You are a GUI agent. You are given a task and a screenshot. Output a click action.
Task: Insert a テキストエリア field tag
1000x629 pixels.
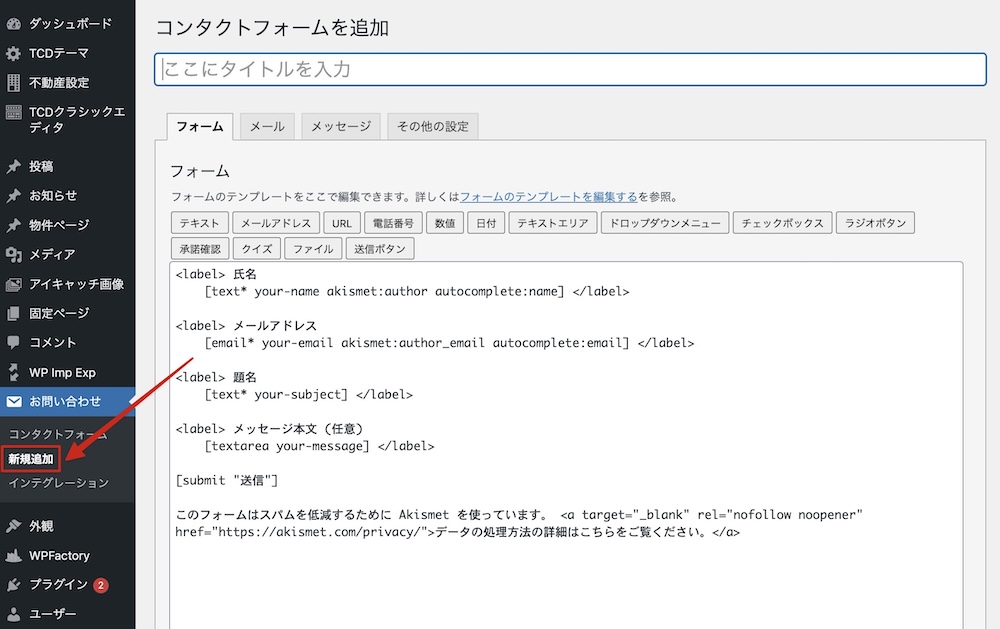pos(553,223)
